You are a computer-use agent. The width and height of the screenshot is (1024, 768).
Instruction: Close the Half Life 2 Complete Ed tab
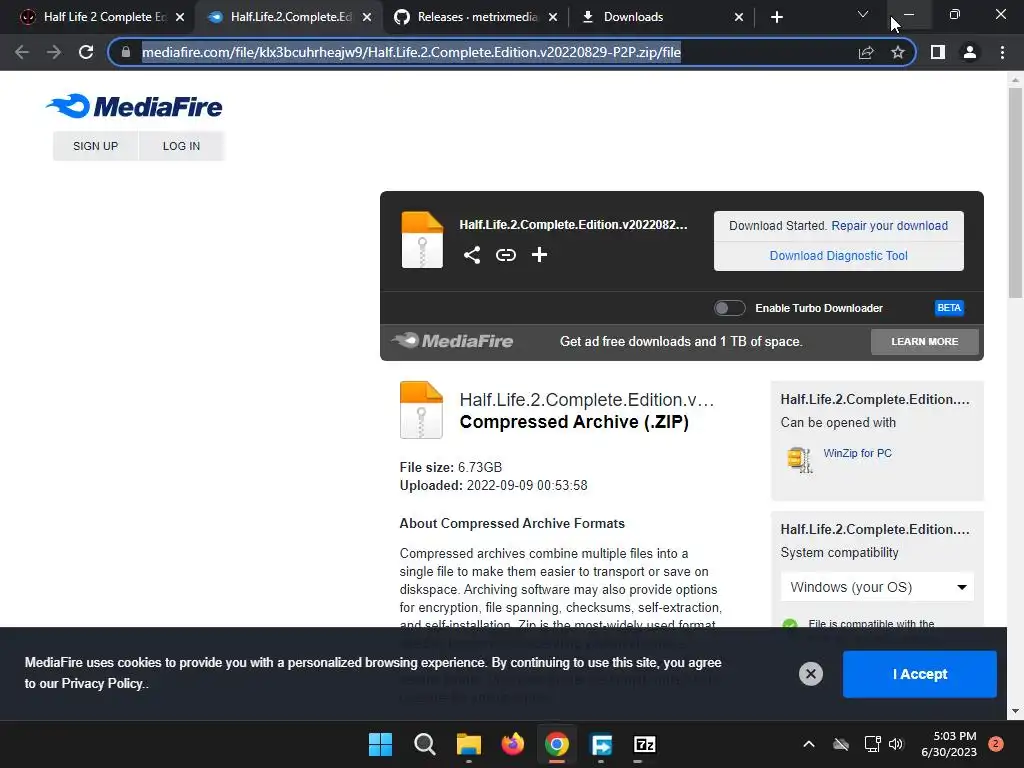click(x=180, y=17)
